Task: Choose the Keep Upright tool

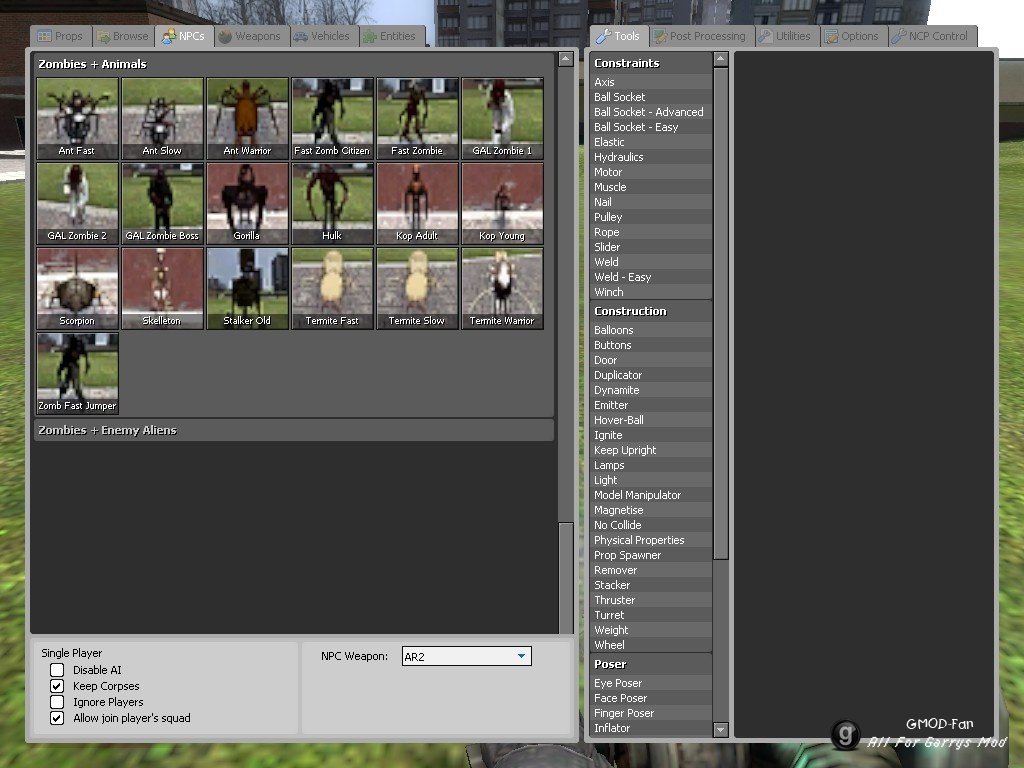Action: tap(650, 450)
